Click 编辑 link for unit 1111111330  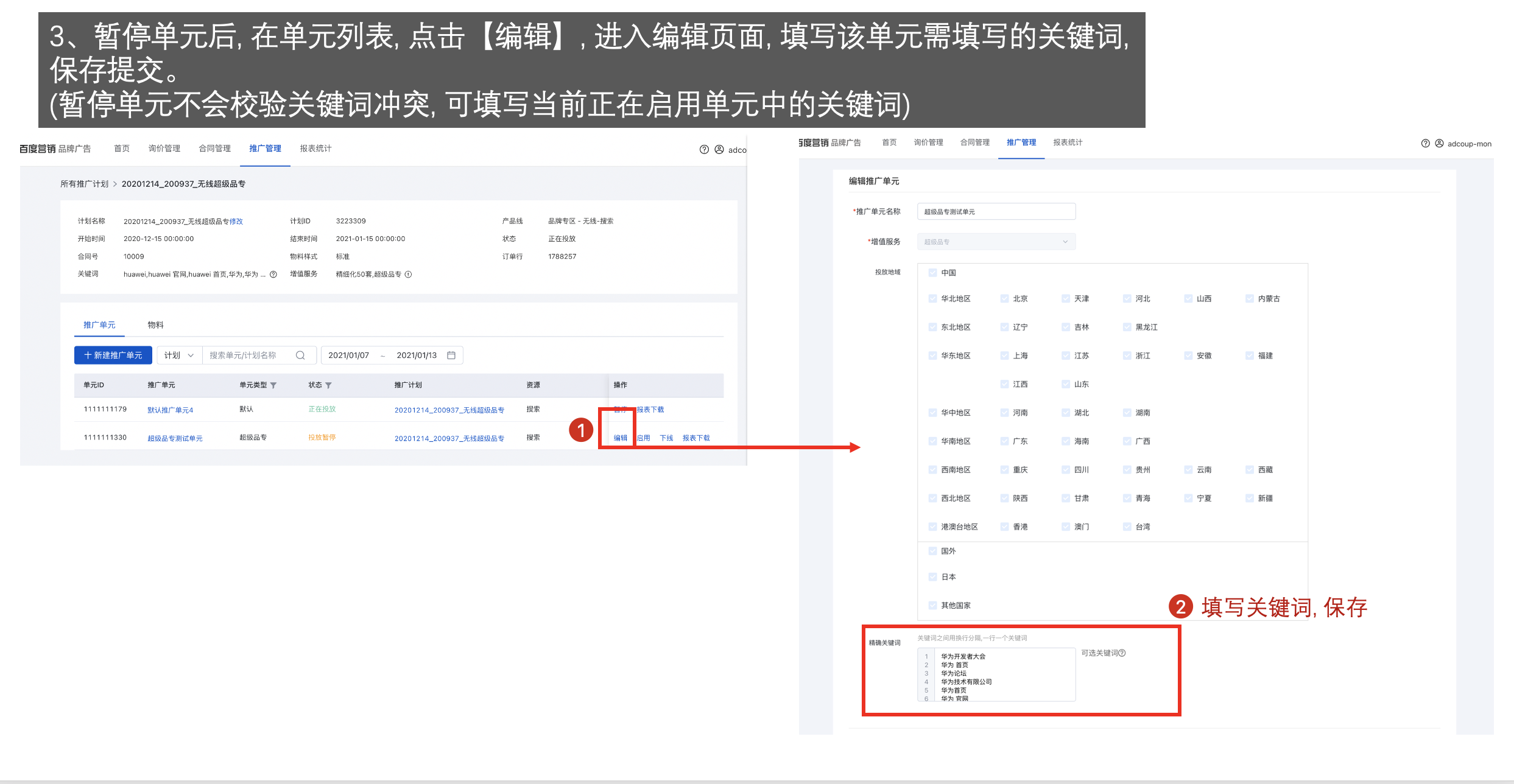pyautogui.click(x=620, y=438)
